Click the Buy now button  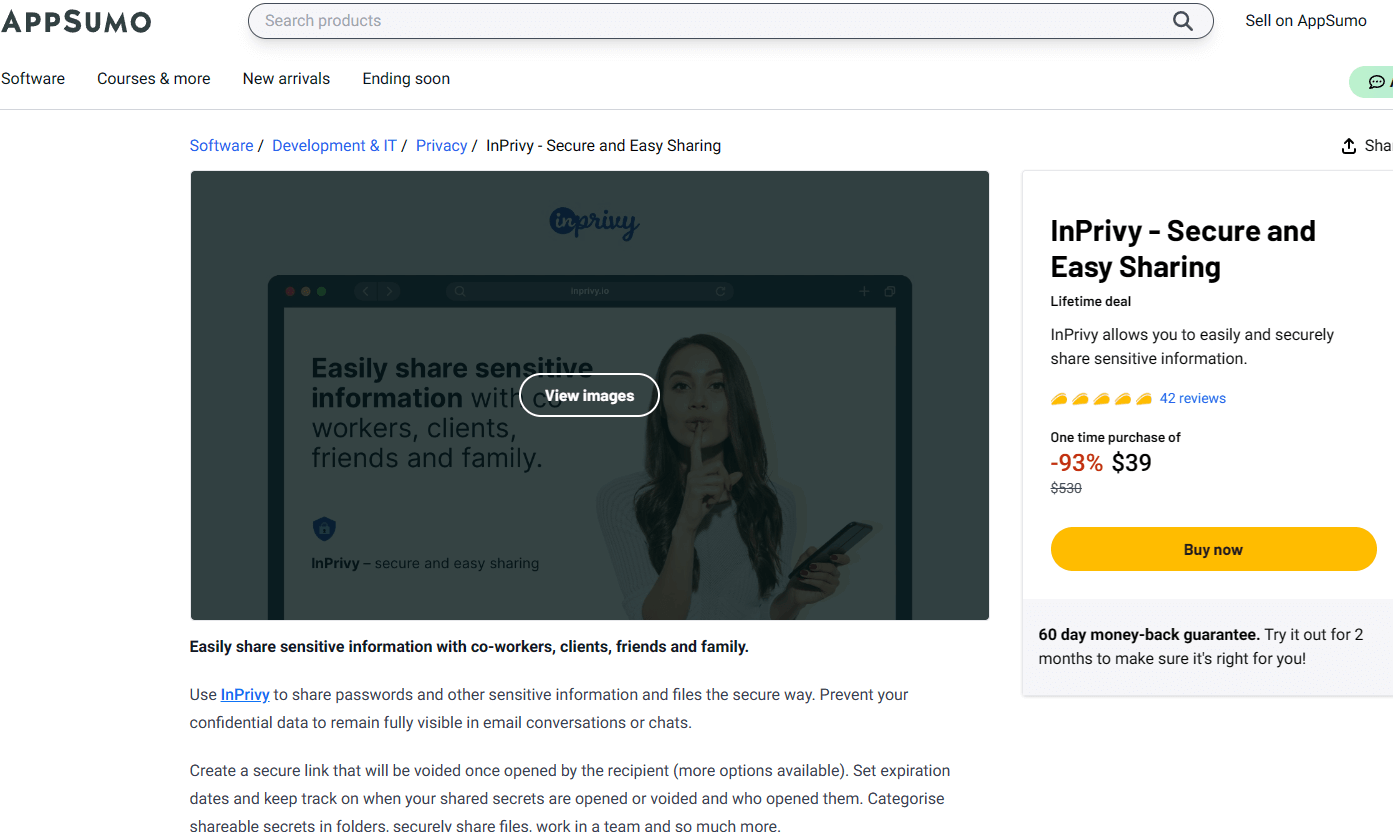(x=1213, y=549)
